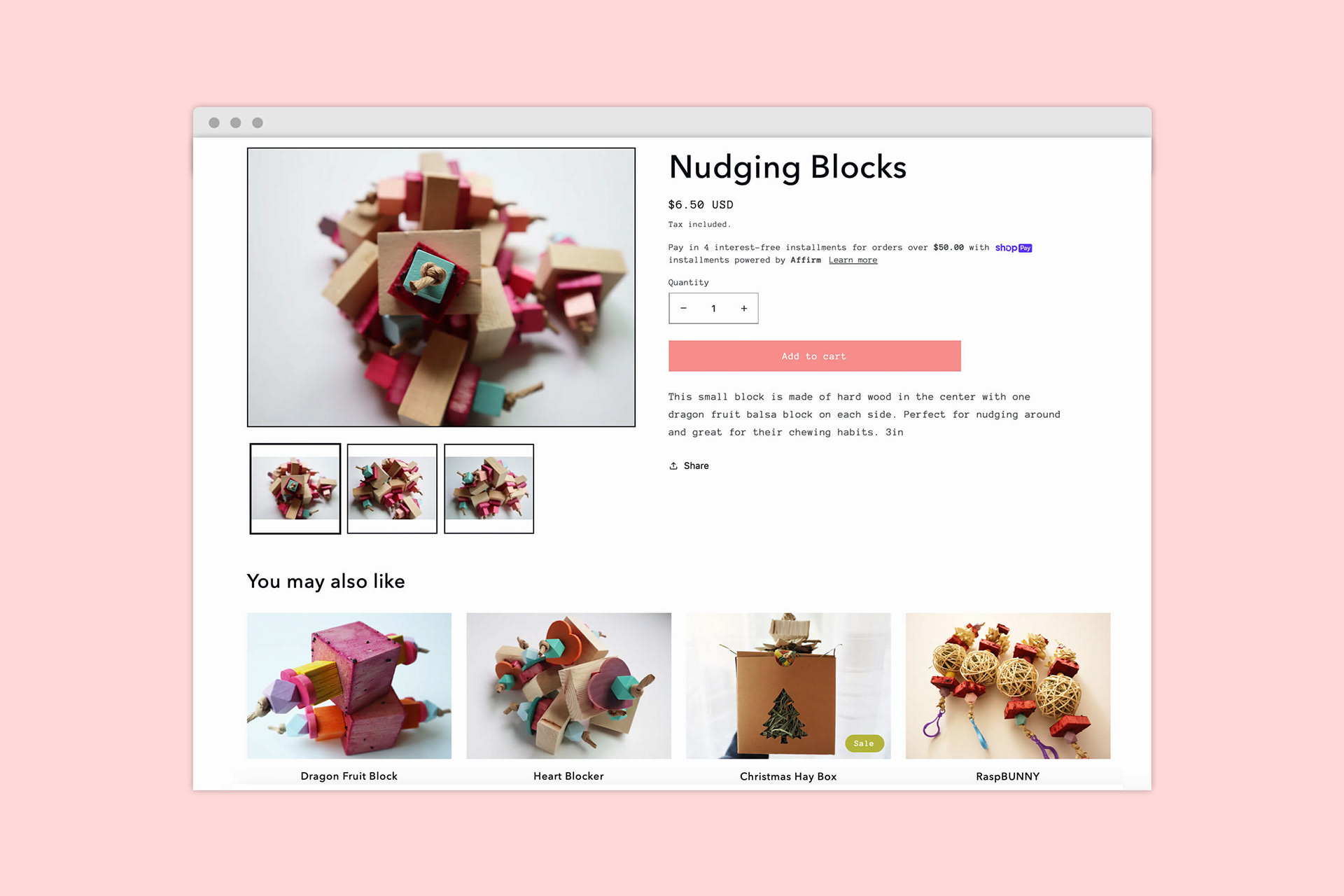Click the Sale badge on Christmas Hay Box

864,743
